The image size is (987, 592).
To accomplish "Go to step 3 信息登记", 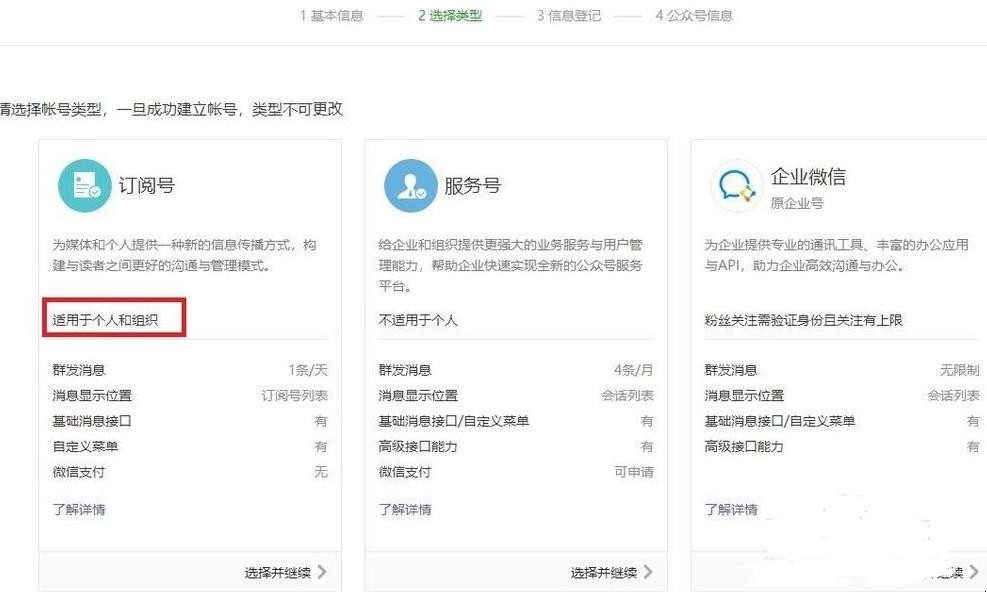I will pos(569,16).
